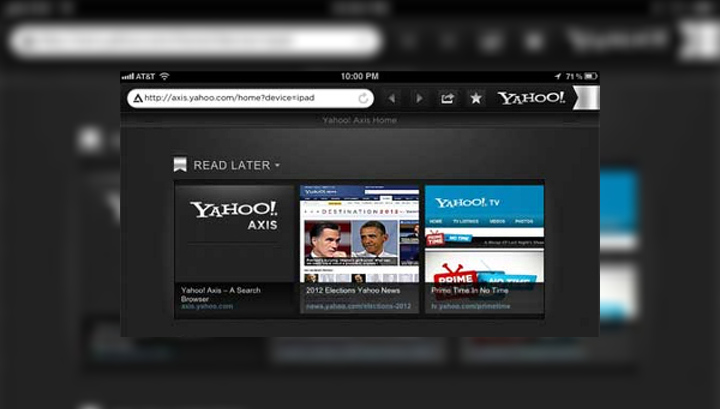Click the Axis triangle icon in address bar
Screen dimensions: 720x409
pos(138,98)
